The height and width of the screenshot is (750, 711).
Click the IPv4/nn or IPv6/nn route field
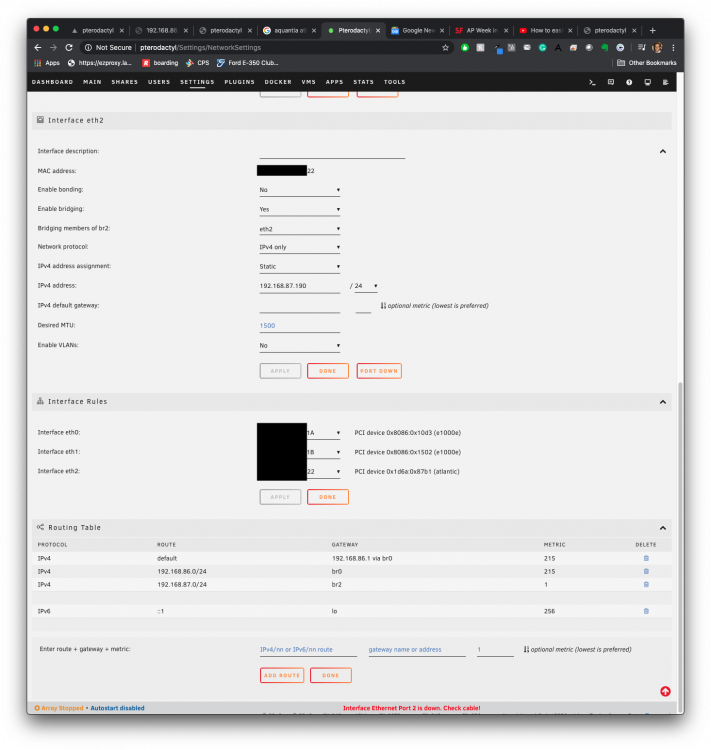[x=308, y=650]
